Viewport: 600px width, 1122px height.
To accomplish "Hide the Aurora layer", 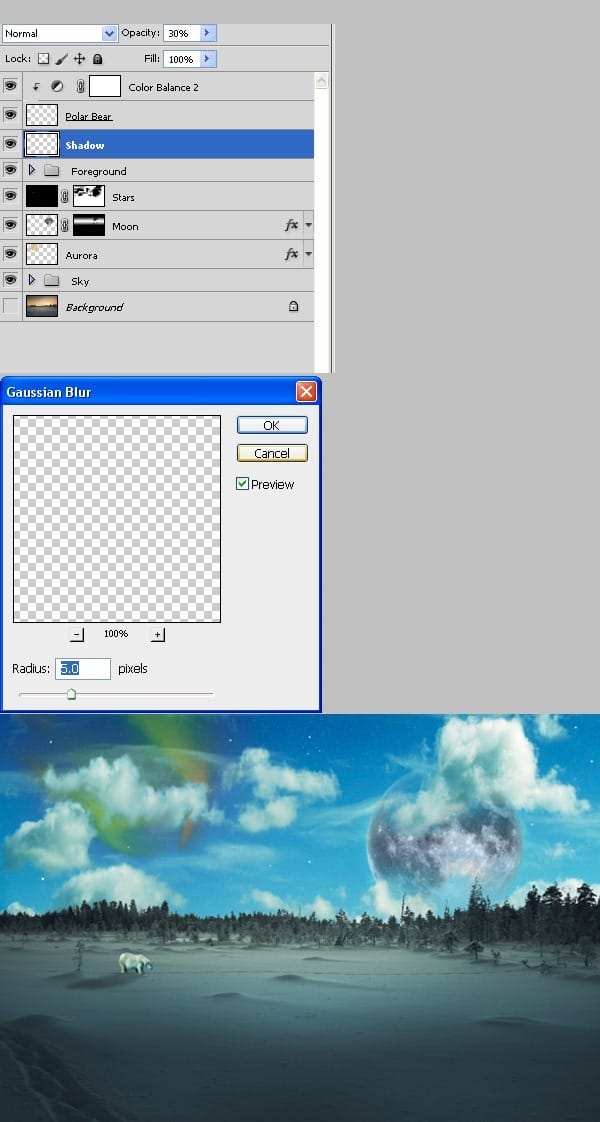I will point(10,253).
